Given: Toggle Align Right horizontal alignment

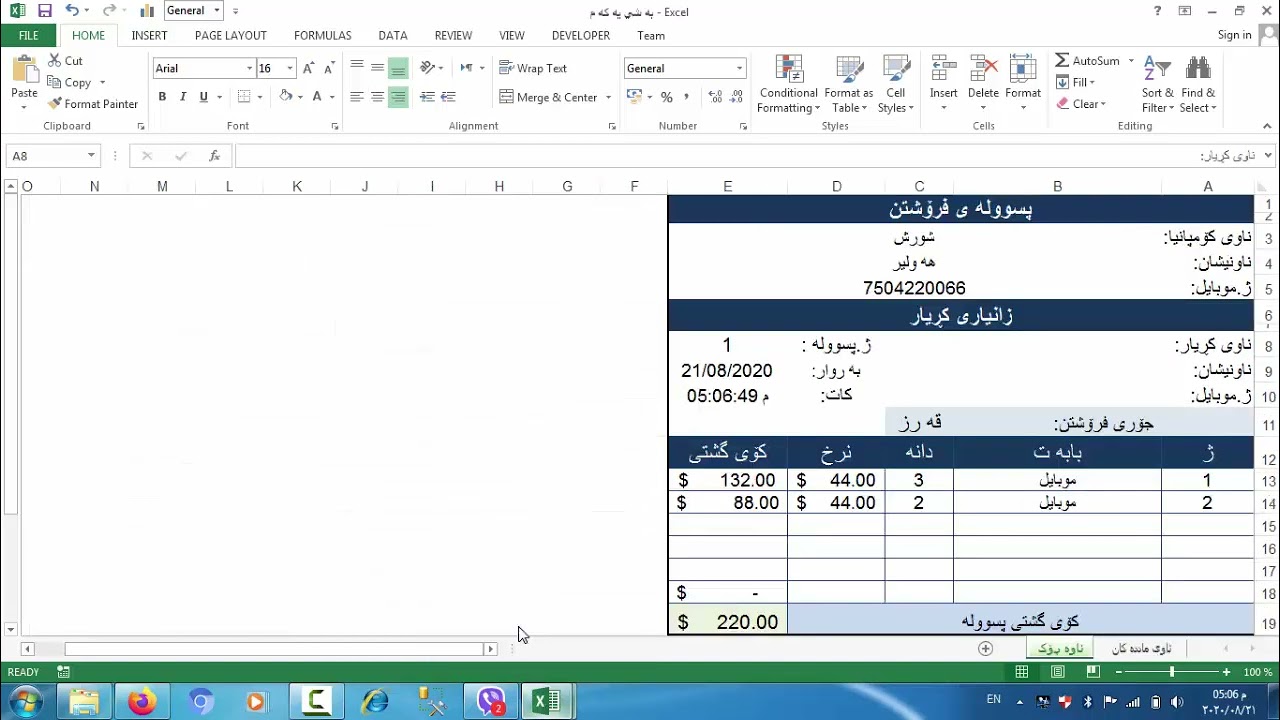Looking at the screenshot, I should tap(398, 97).
